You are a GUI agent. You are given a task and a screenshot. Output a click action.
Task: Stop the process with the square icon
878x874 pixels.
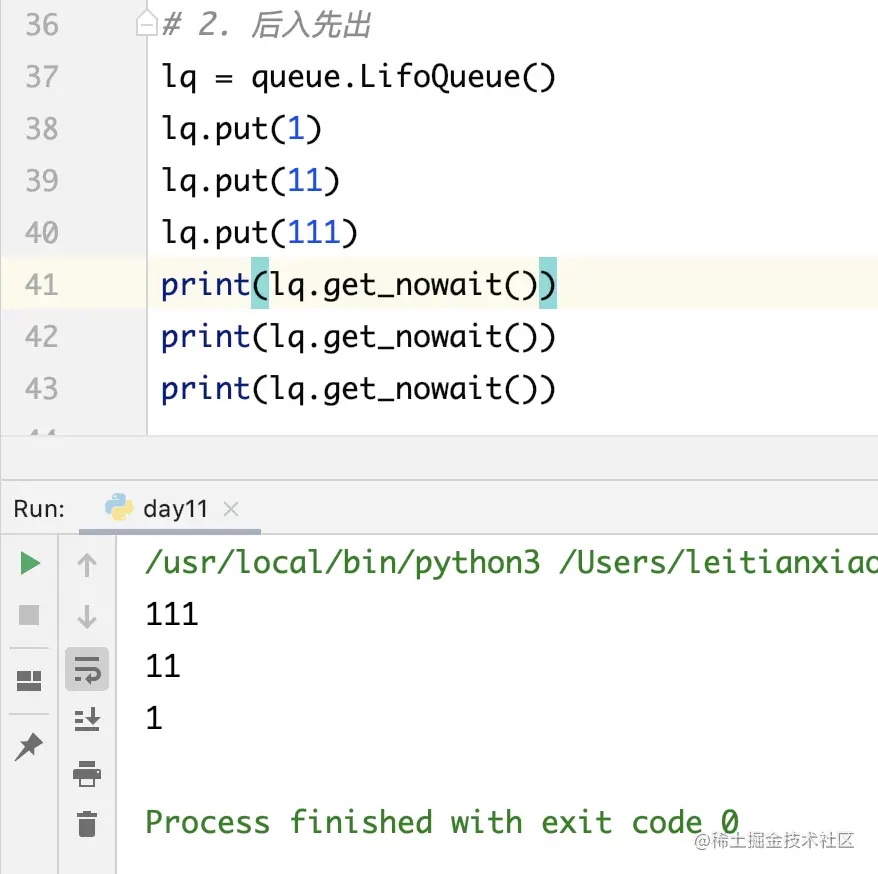point(30,615)
